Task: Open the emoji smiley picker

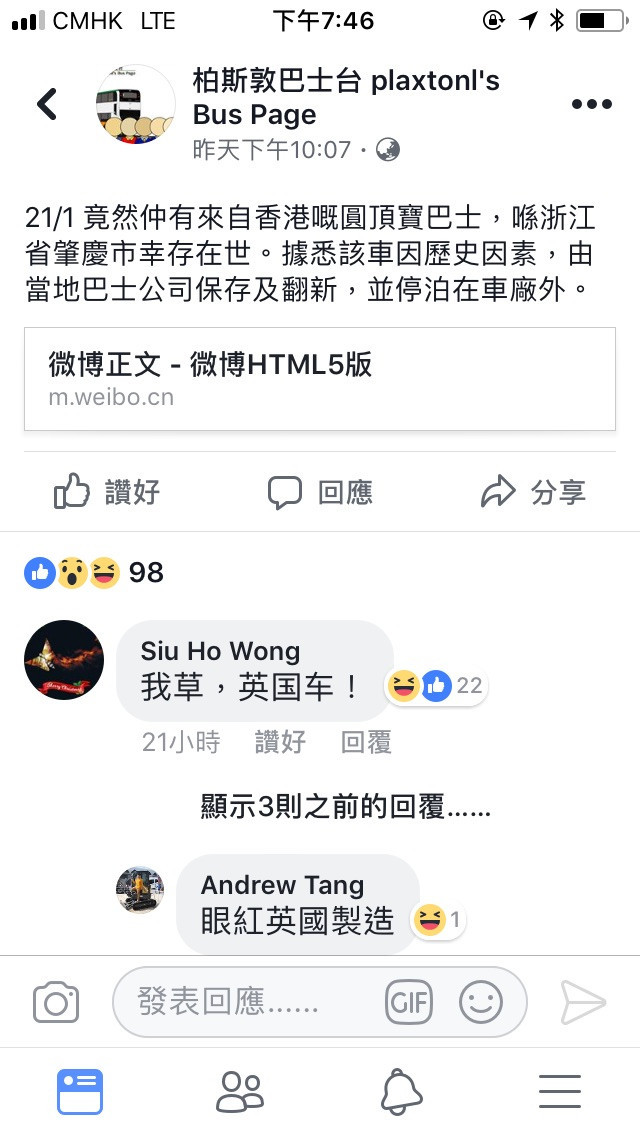Action: [x=481, y=1002]
